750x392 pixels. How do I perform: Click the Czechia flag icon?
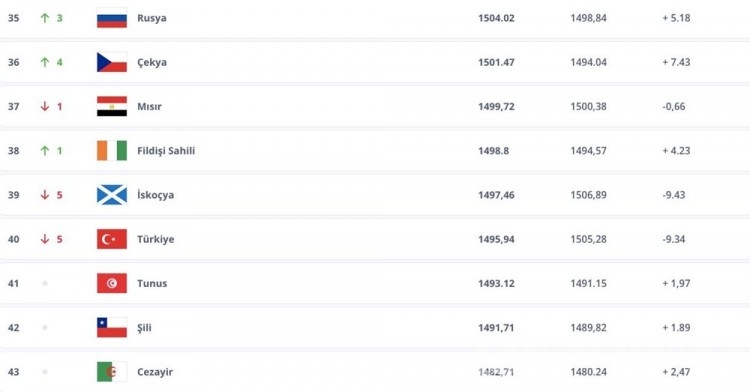coord(112,62)
